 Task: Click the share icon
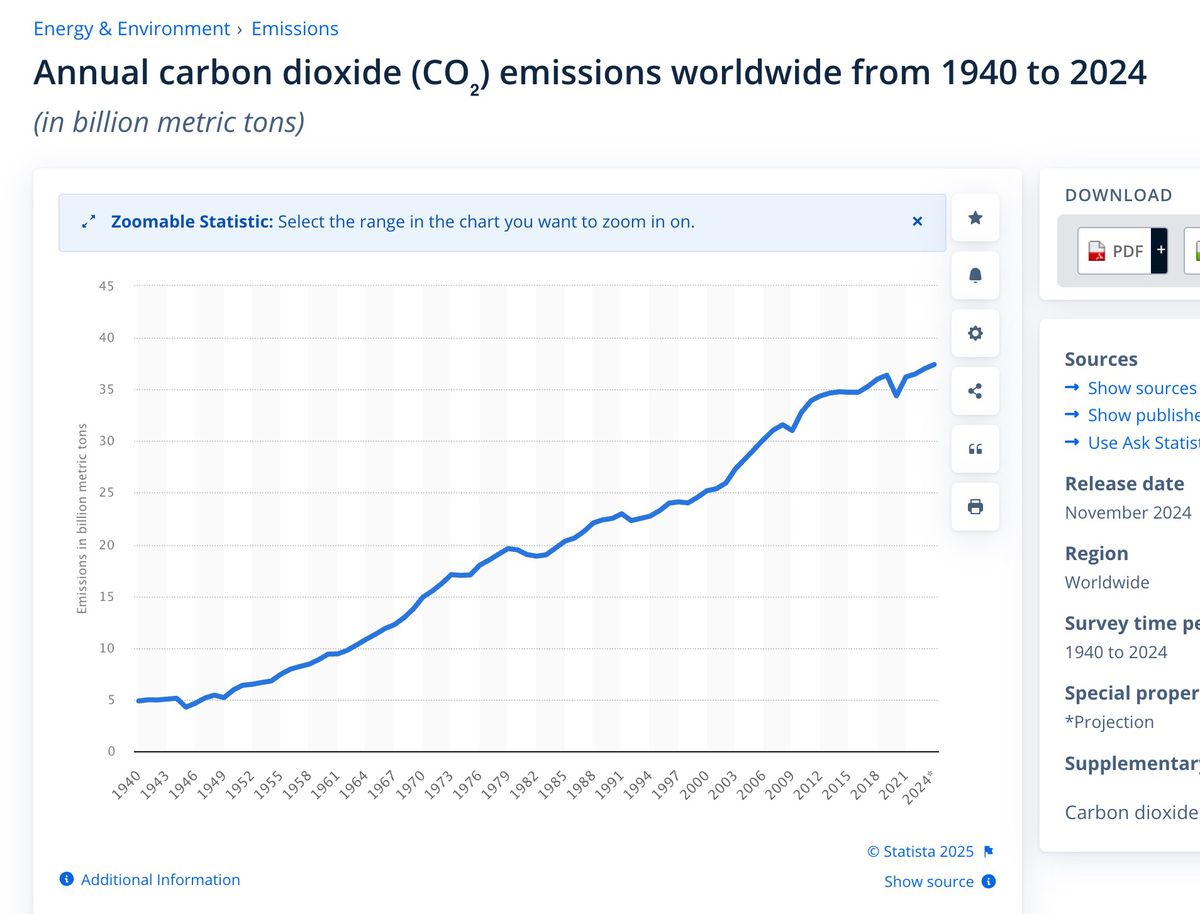click(976, 391)
